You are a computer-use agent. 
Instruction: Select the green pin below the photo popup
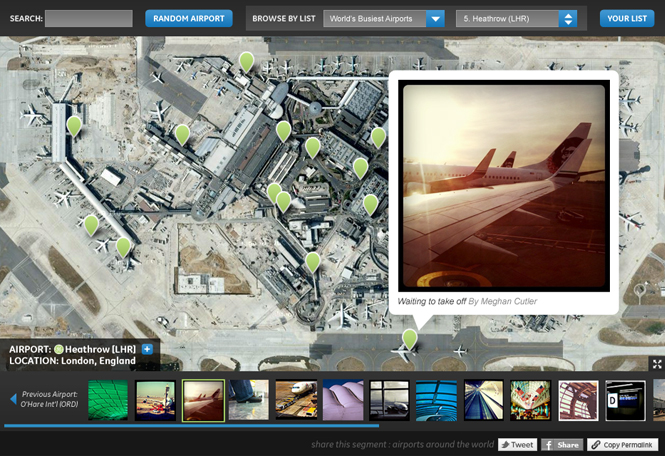tap(409, 339)
